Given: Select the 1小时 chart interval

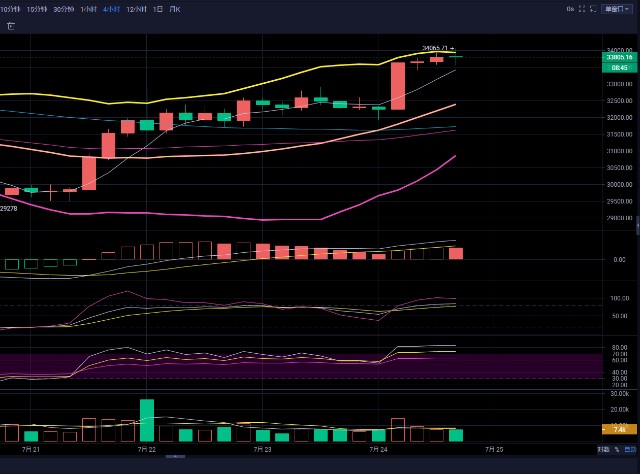Looking at the screenshot, I should point(89,9).
